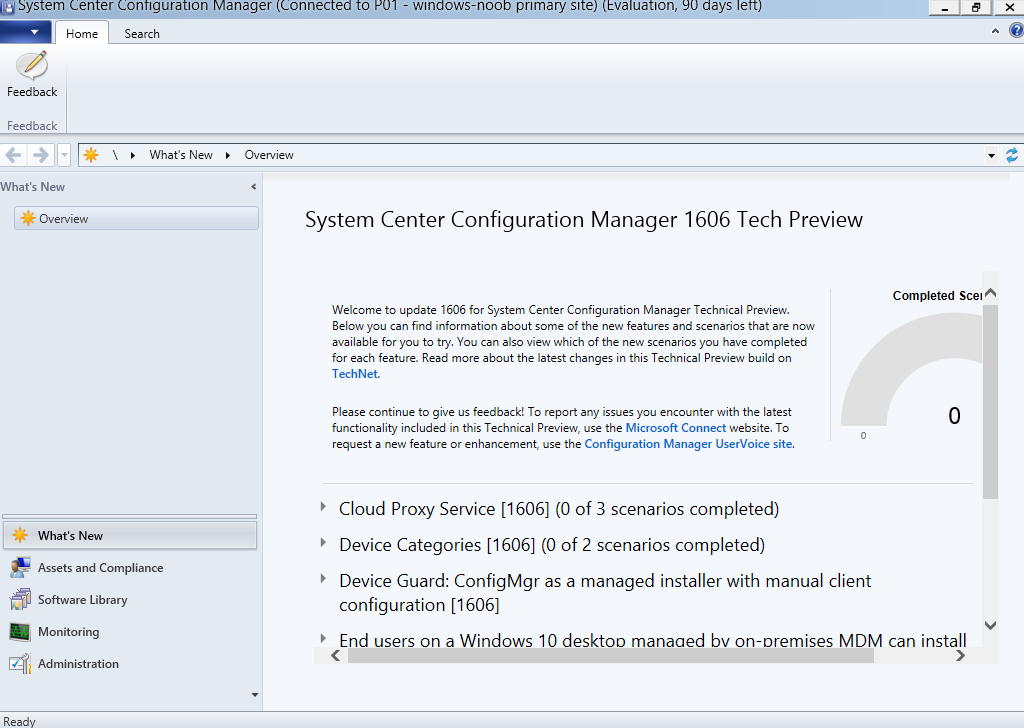Click the Monitoring icon

20,631
